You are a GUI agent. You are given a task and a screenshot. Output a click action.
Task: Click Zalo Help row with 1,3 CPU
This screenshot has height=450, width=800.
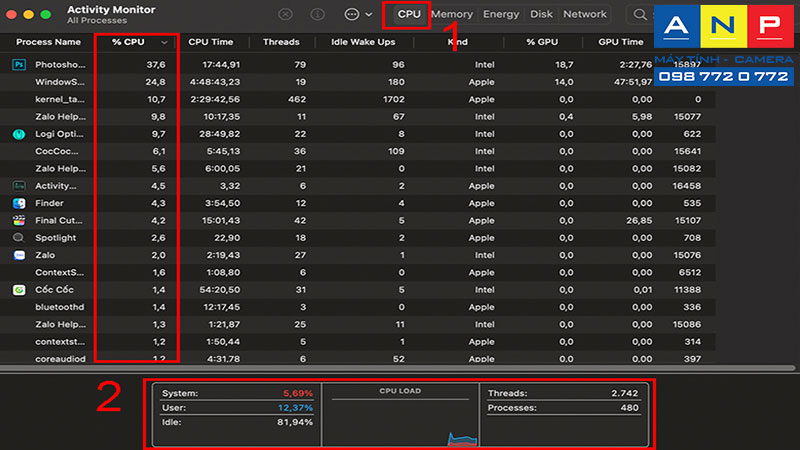[357, 324]
